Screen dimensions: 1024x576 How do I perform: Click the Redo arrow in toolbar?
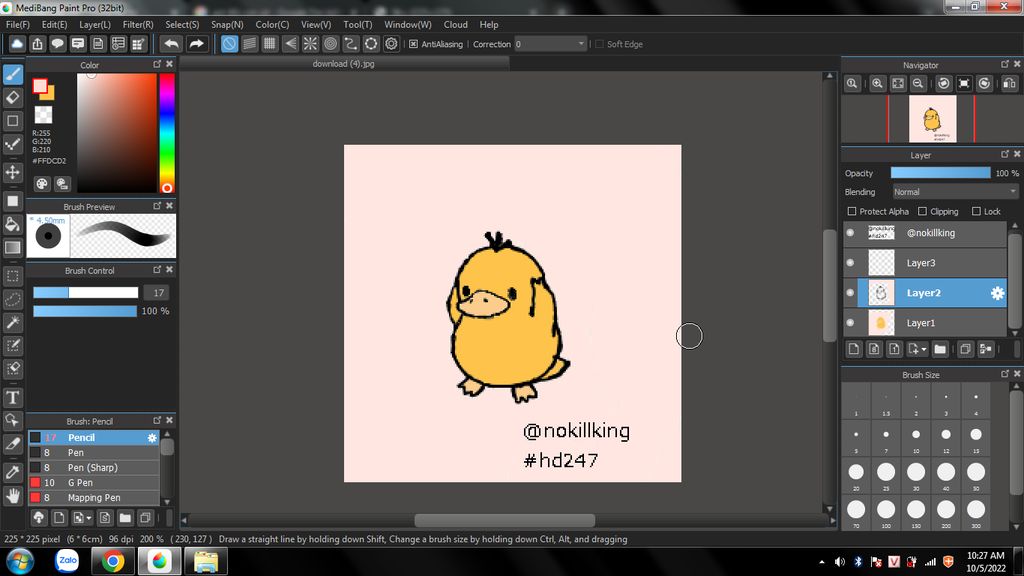(197, 44)
